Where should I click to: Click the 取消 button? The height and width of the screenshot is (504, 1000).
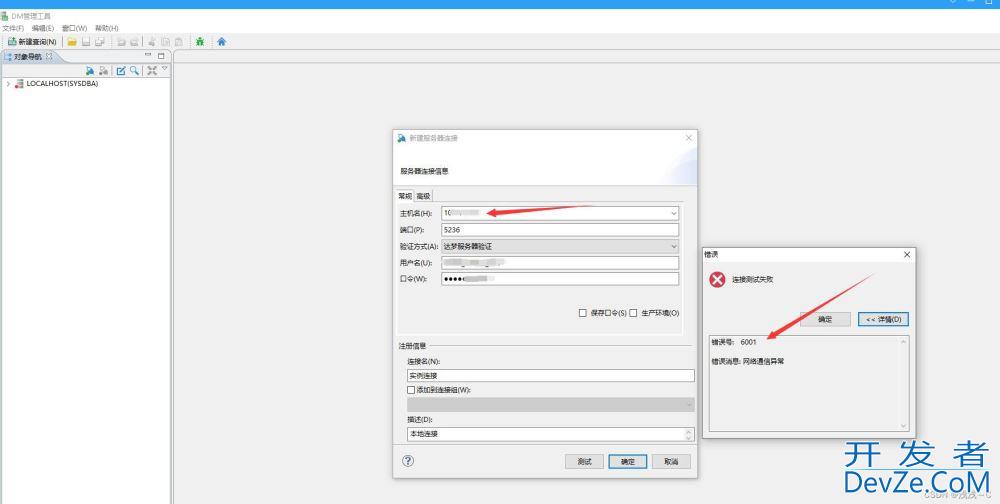[x=671, y=461]
